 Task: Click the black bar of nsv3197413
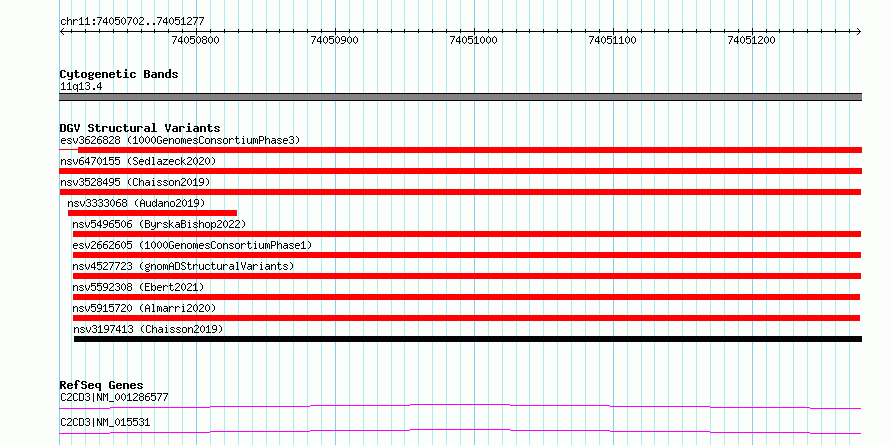468,339
